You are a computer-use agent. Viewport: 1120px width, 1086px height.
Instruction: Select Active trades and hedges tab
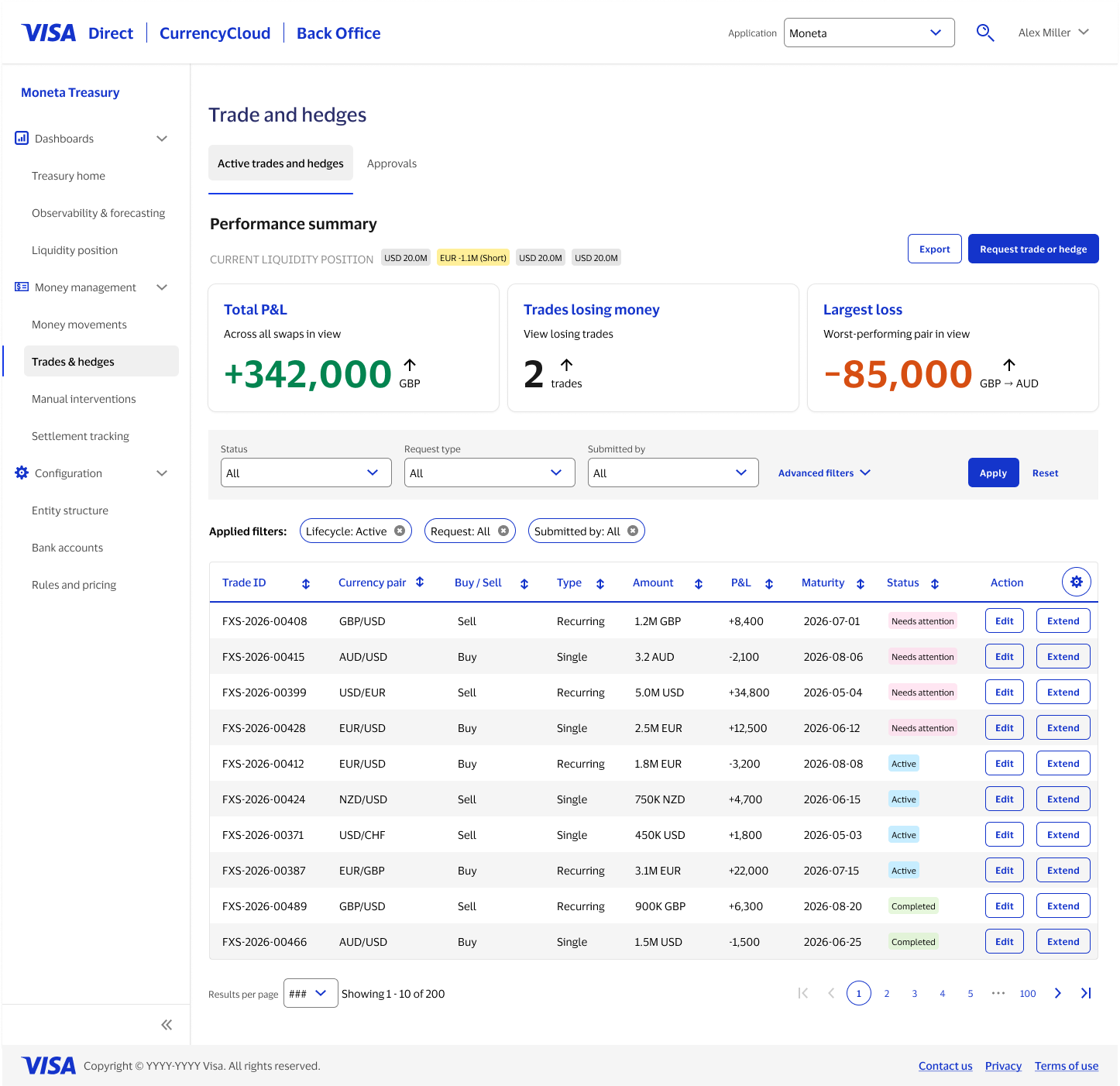pos(280,163)
